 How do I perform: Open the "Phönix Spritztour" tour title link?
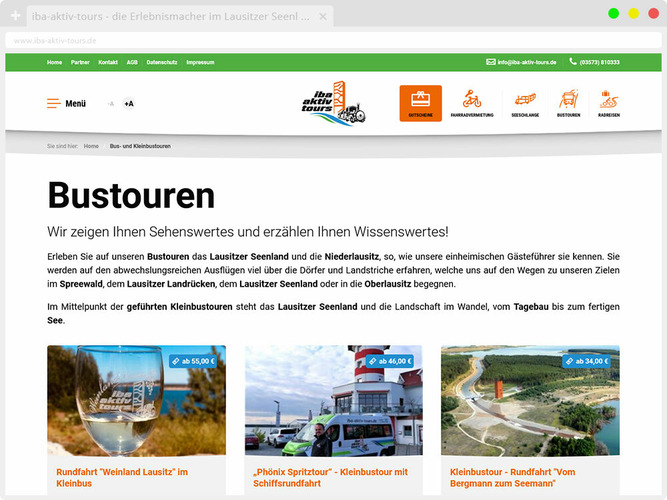(x=330, y=477)
